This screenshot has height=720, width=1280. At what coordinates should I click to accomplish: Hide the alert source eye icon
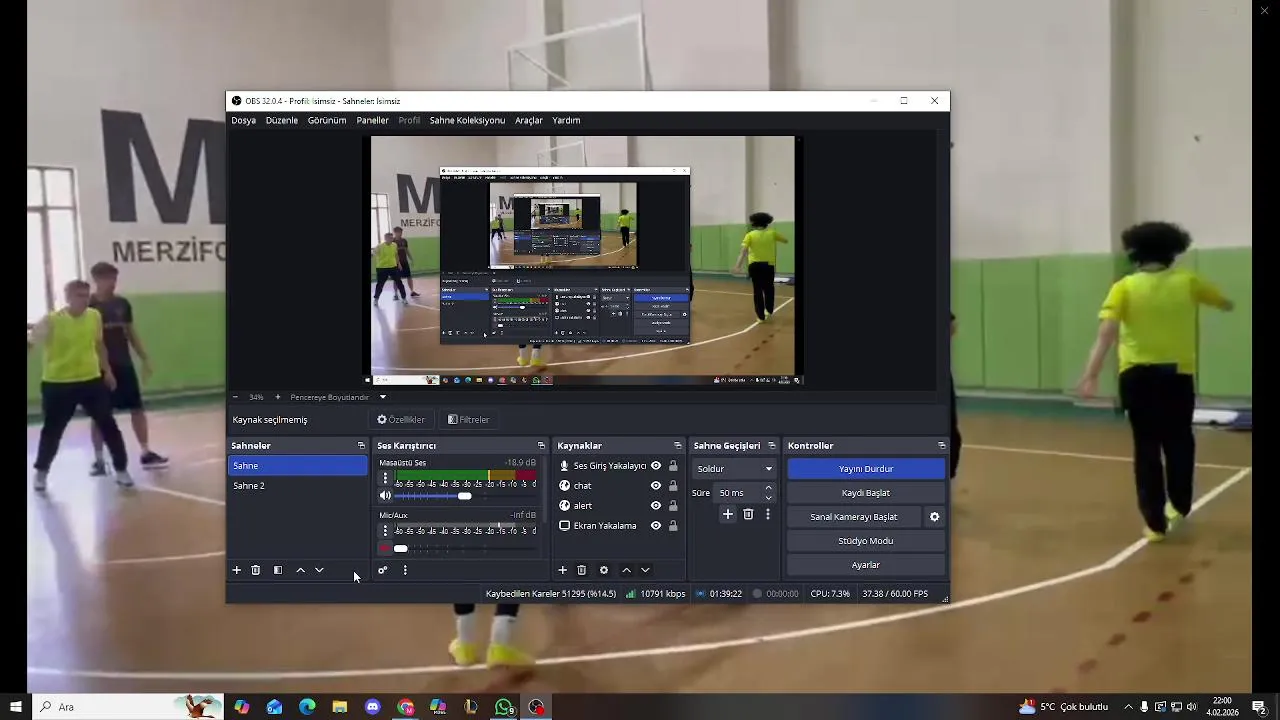coord(656,506)
